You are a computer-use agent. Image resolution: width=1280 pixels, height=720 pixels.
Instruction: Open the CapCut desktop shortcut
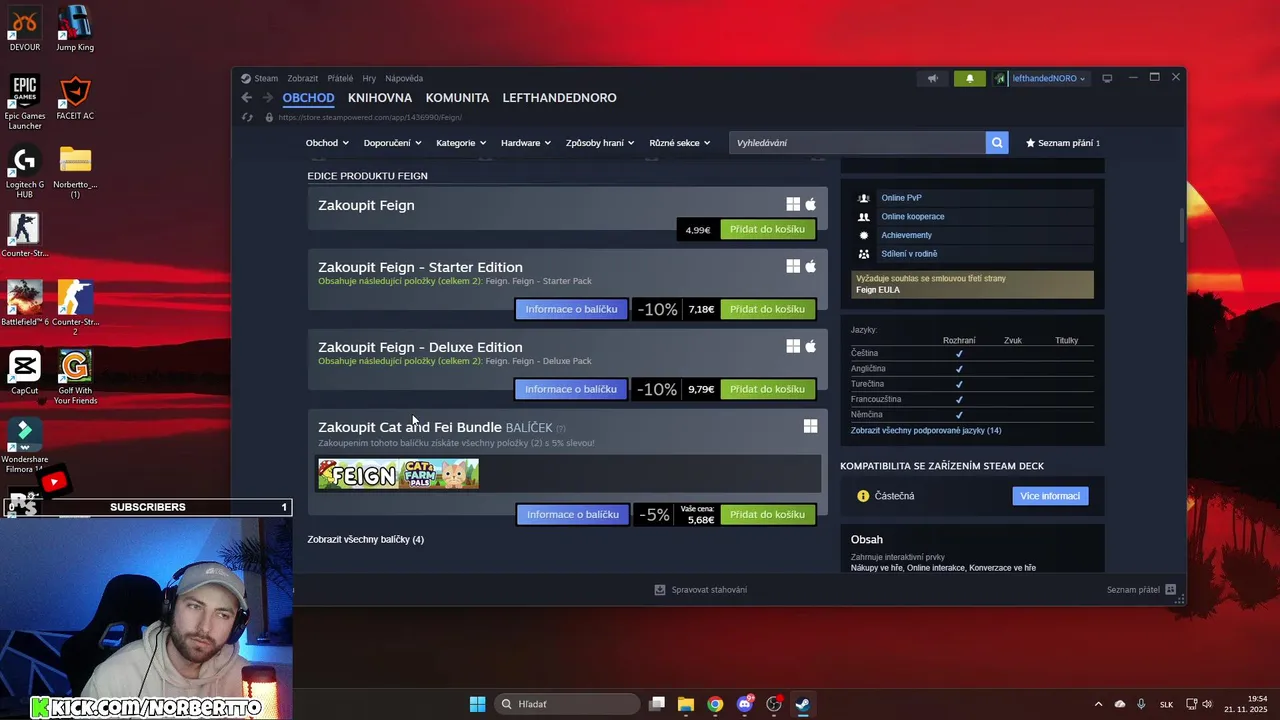click(24, 373)
